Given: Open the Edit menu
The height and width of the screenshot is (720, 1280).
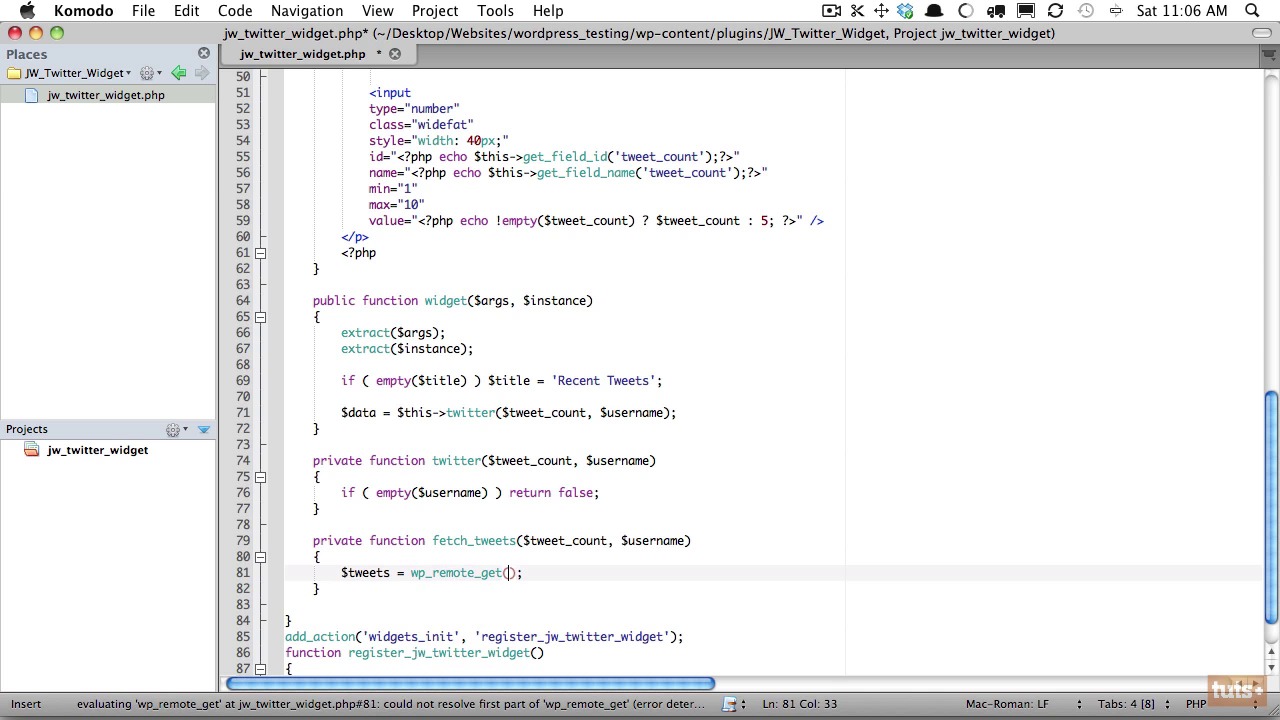Looking at the screenshot, I should (x=186, y=11).
